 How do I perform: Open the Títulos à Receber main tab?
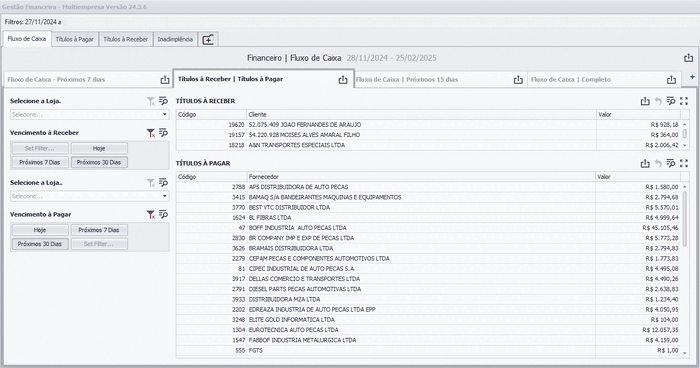(125, 39)
